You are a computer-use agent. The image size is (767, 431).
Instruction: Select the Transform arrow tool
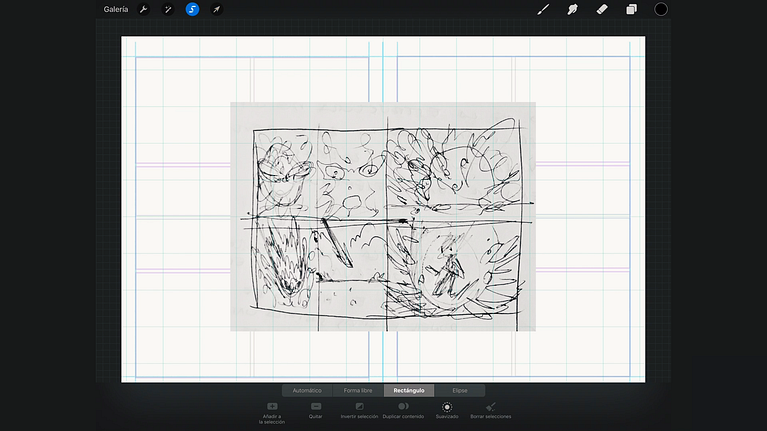216,9
